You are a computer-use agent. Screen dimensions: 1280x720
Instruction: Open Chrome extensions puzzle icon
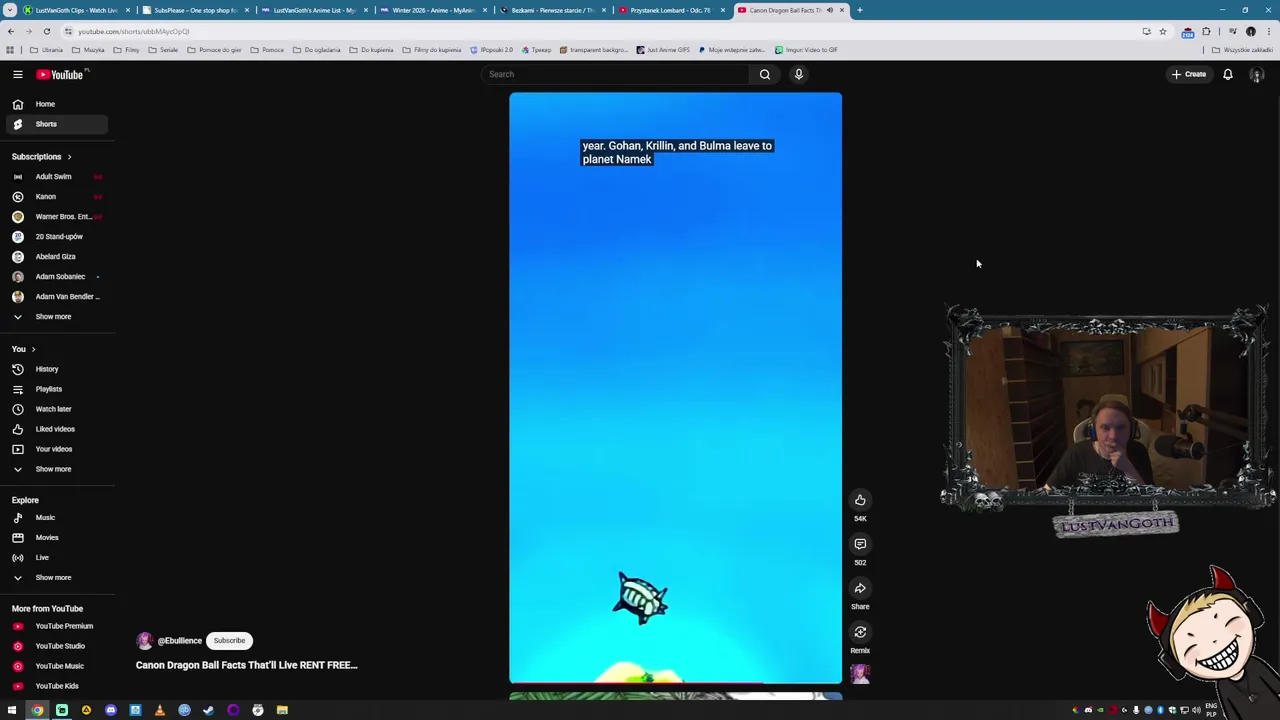1206,31
